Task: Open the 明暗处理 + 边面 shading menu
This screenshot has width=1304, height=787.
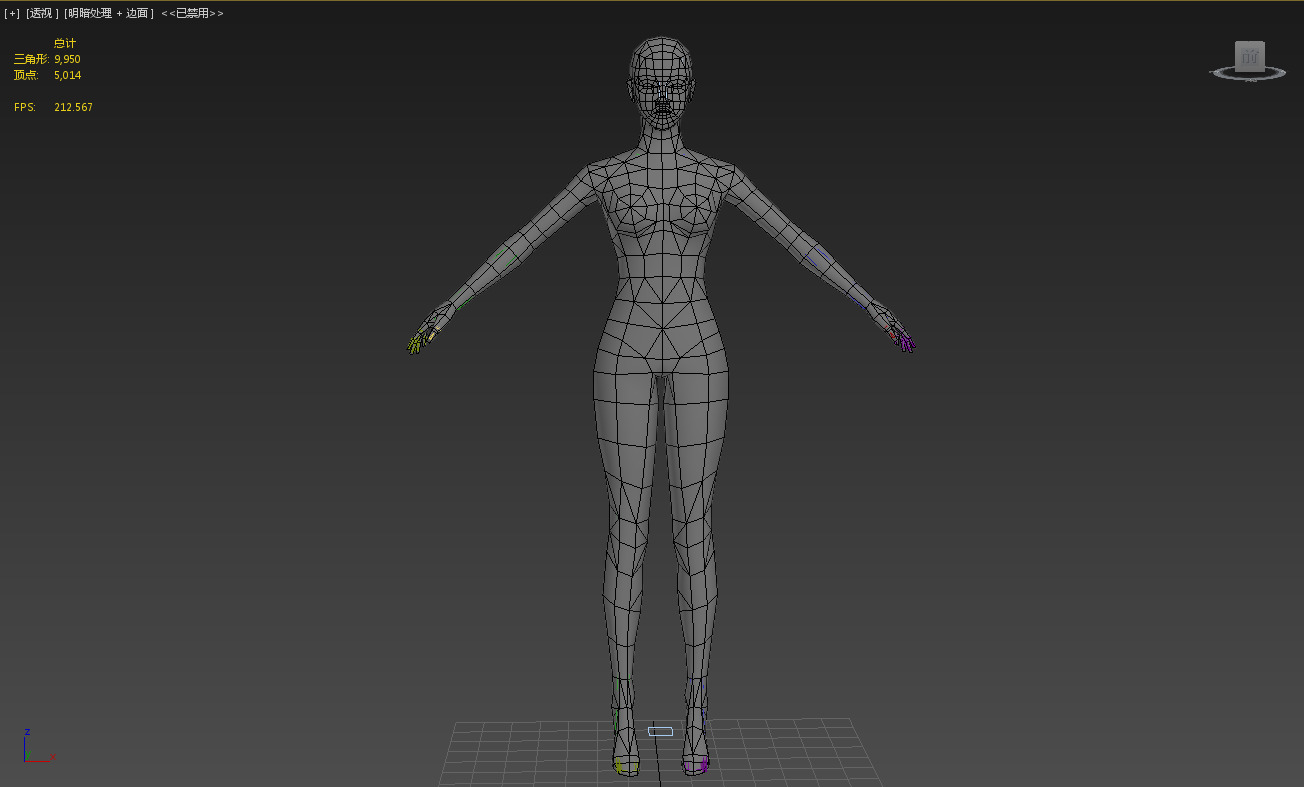Action: coord(109,13)
